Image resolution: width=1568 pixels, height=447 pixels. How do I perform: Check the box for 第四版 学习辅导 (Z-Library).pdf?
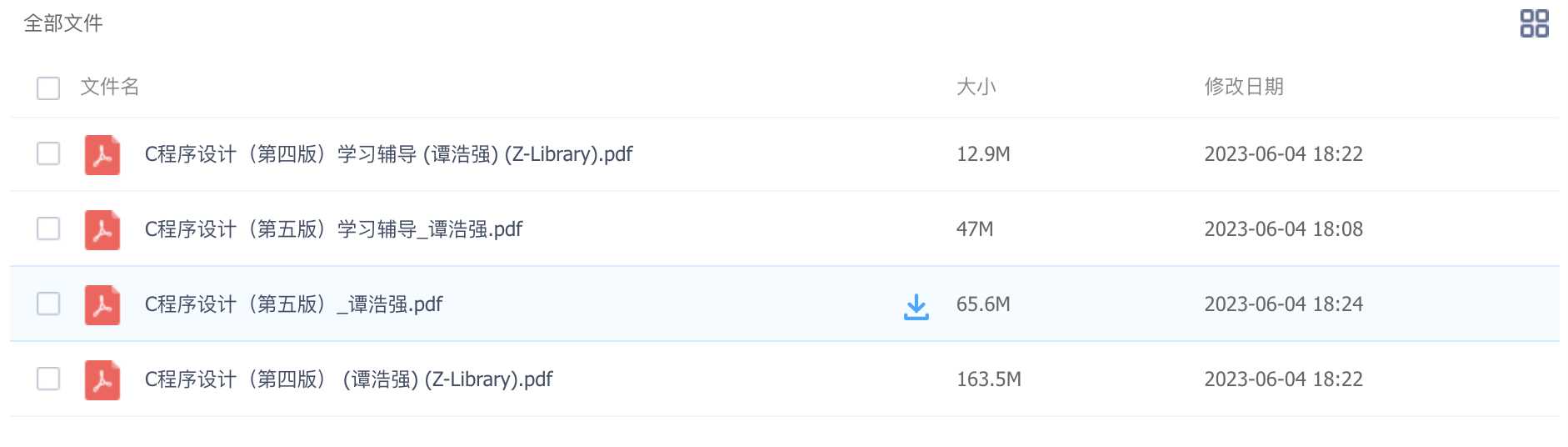48,153
